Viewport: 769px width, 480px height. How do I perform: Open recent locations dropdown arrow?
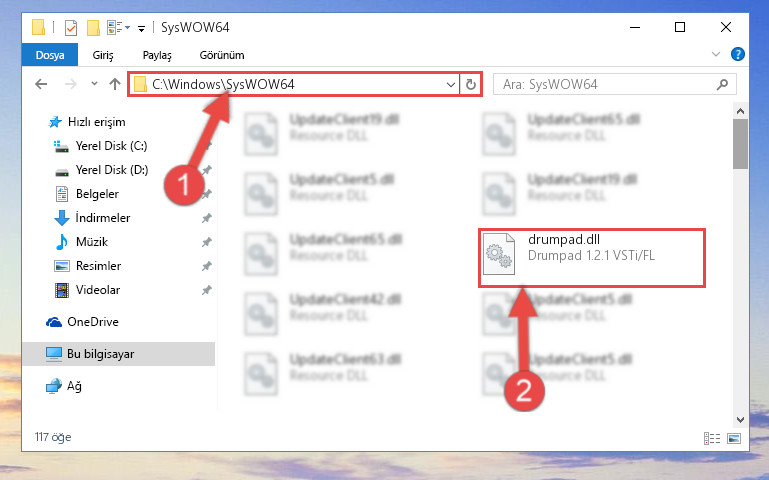pos(94,84)
